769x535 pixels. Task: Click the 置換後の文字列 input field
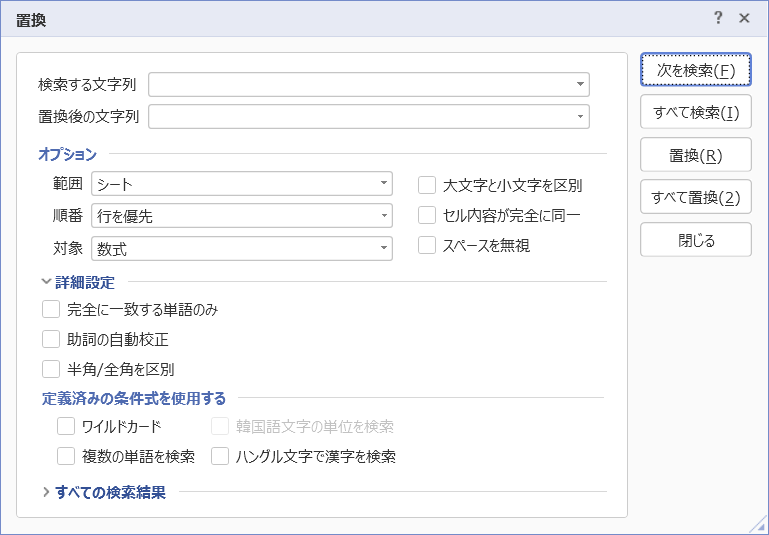[360, 117]
